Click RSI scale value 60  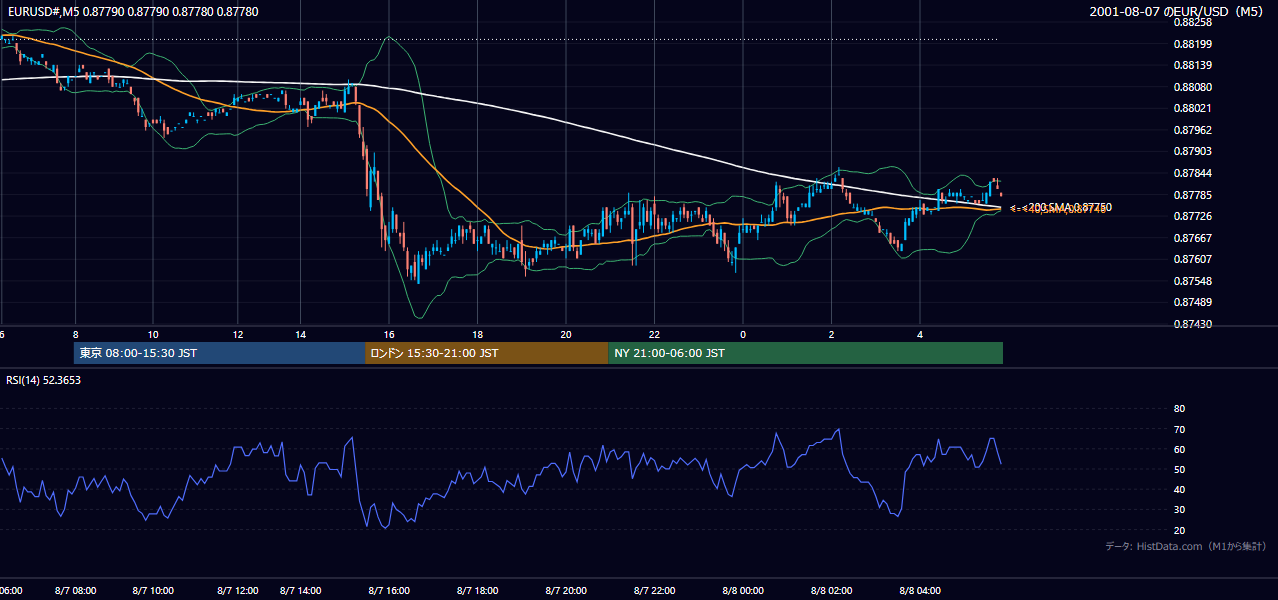(1179, 449)
